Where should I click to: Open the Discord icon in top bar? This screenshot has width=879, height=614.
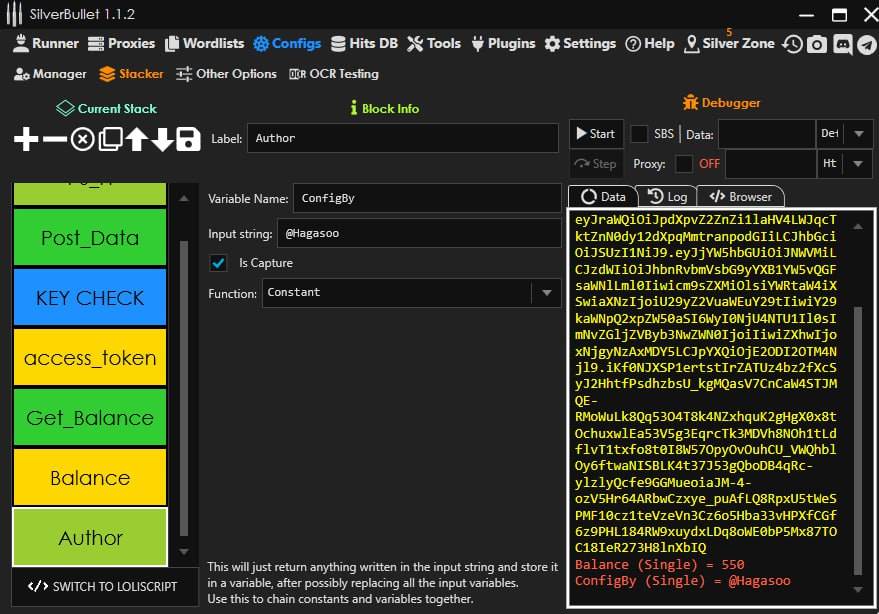tap(841, 44)
